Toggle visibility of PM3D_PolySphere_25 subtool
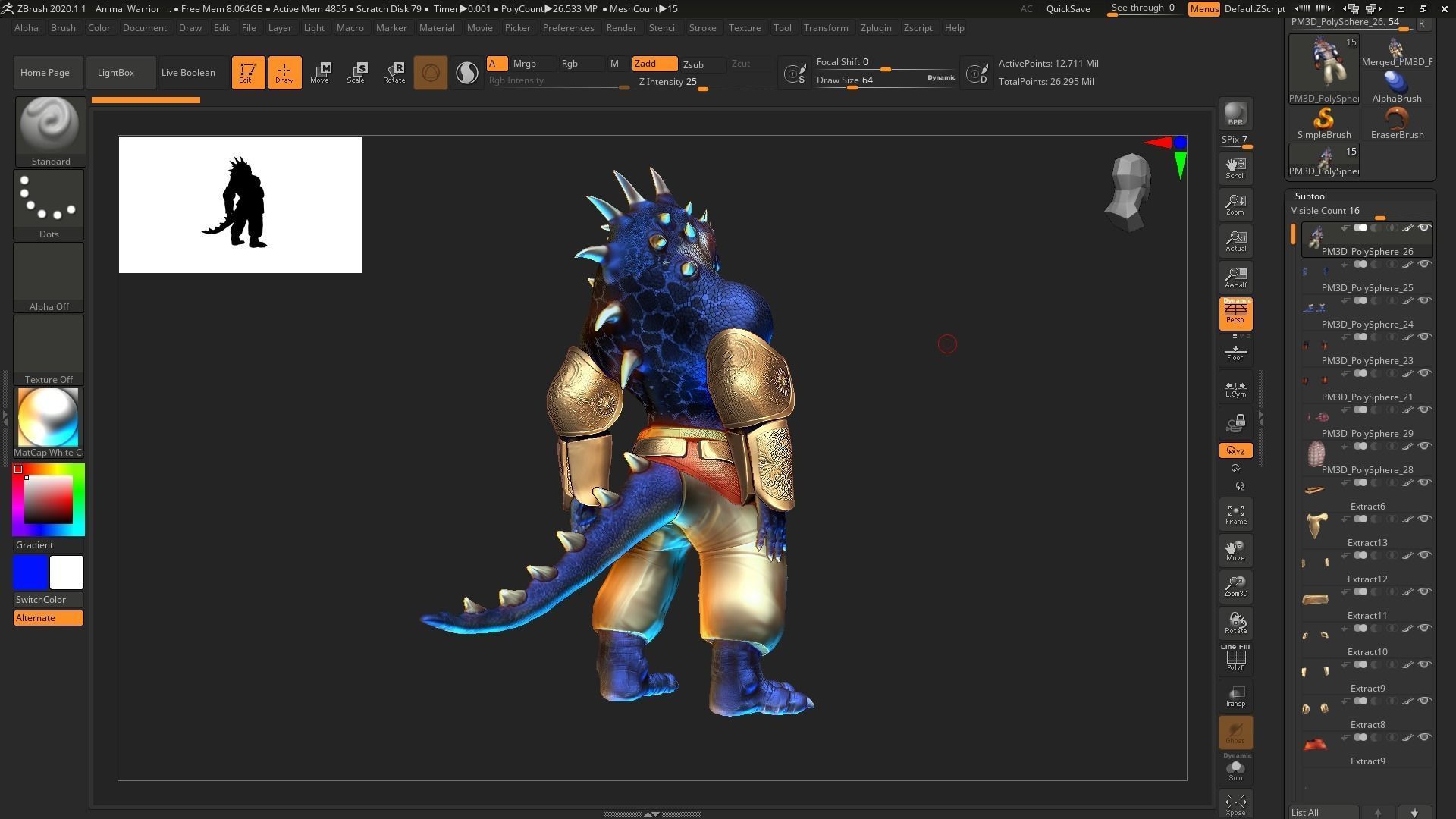The width and height of the screenshot is (1456, 819). (x=1424, y=265)
